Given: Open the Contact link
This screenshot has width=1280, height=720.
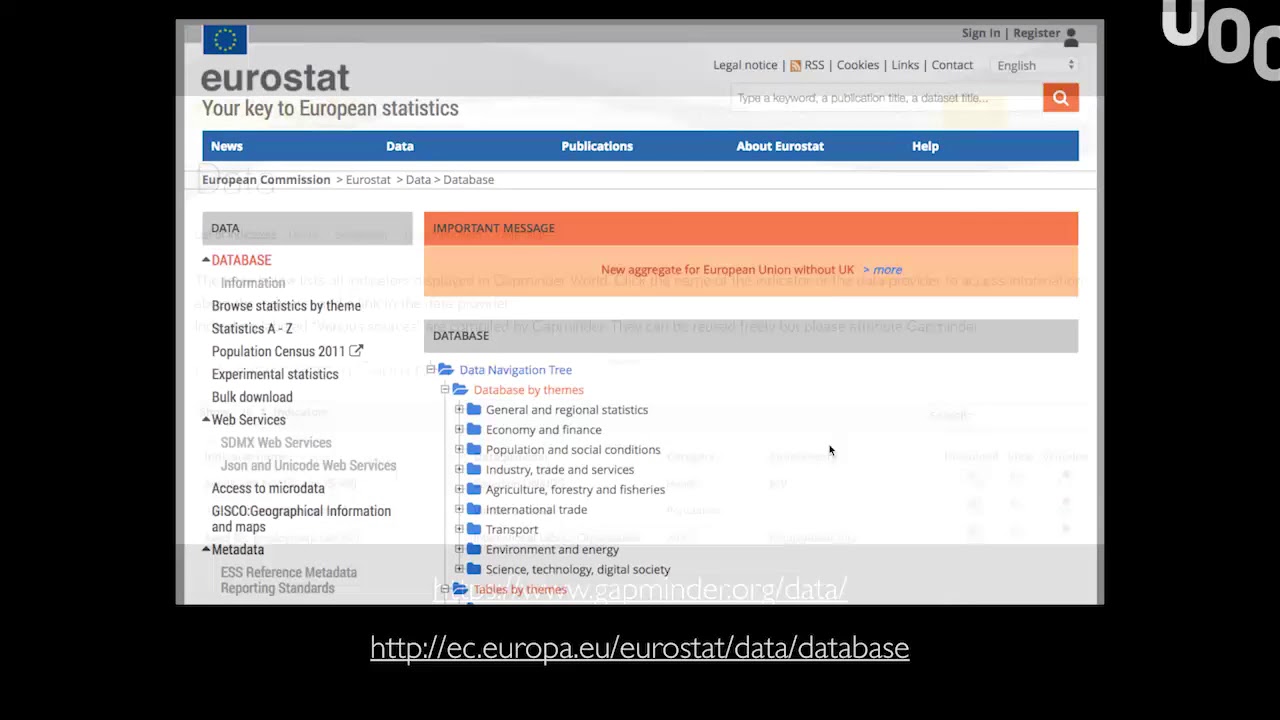Looking at the screenshot, I should pos(952,65).
